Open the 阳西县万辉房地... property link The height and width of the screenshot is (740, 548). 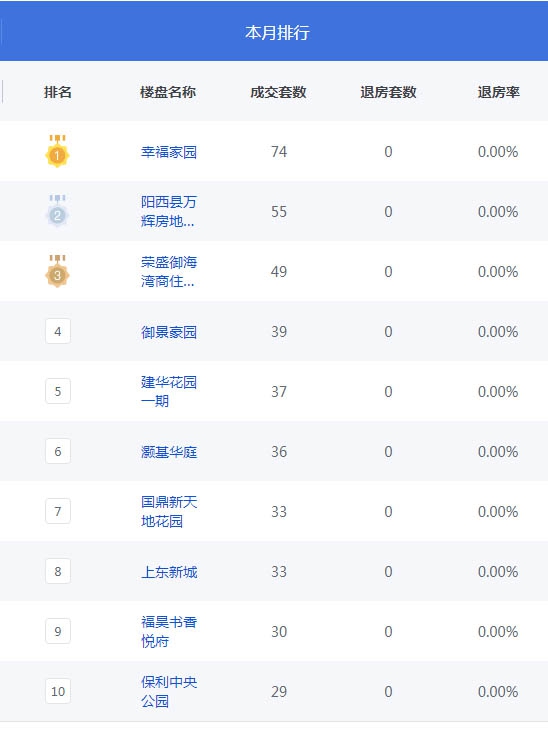169,211
